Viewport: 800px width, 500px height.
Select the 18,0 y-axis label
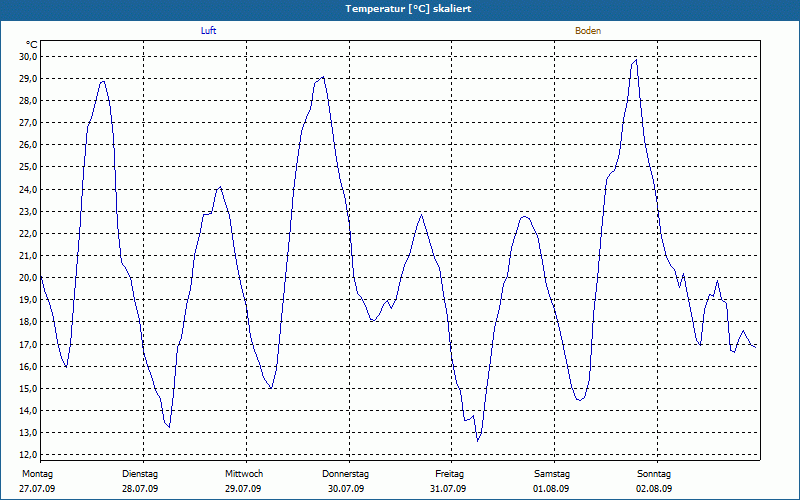click(x=28, y=322)
